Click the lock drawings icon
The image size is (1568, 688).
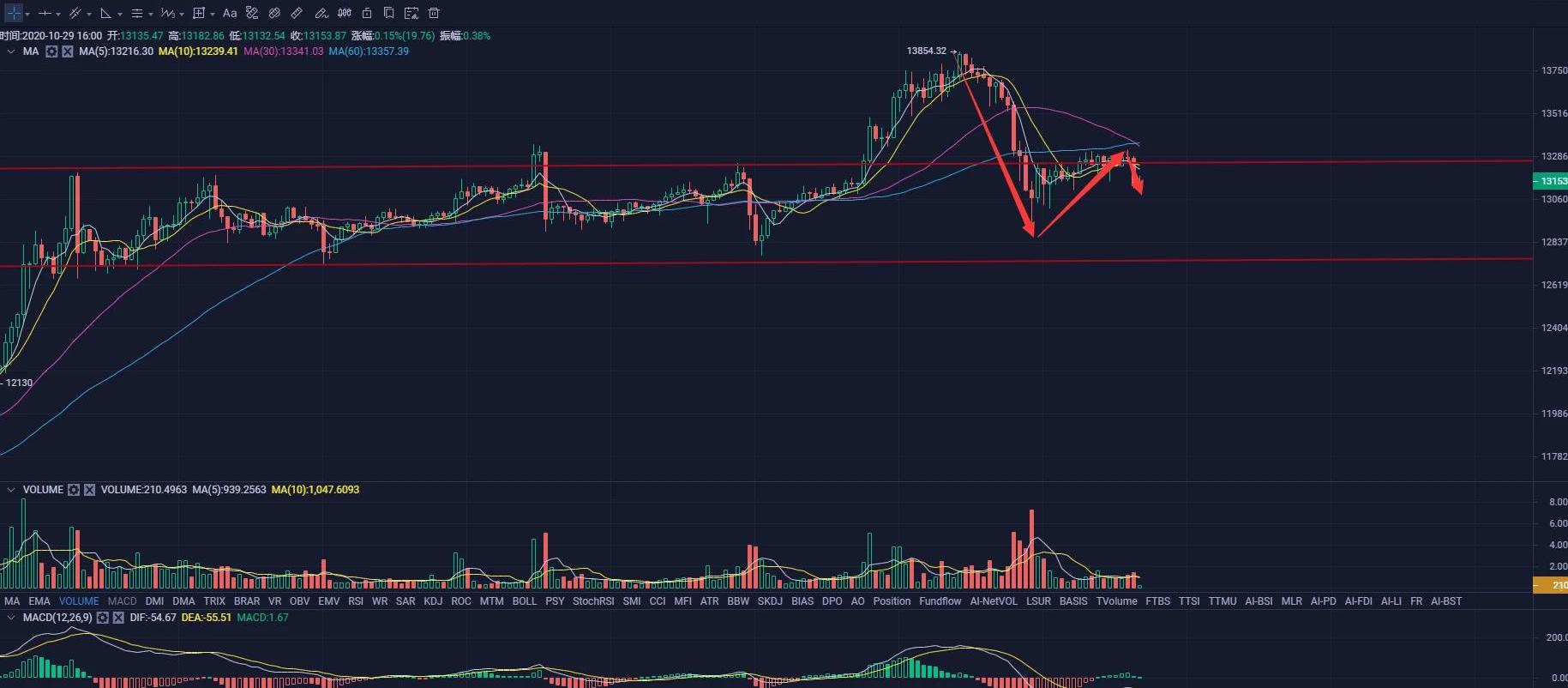[x=367, y=13]
